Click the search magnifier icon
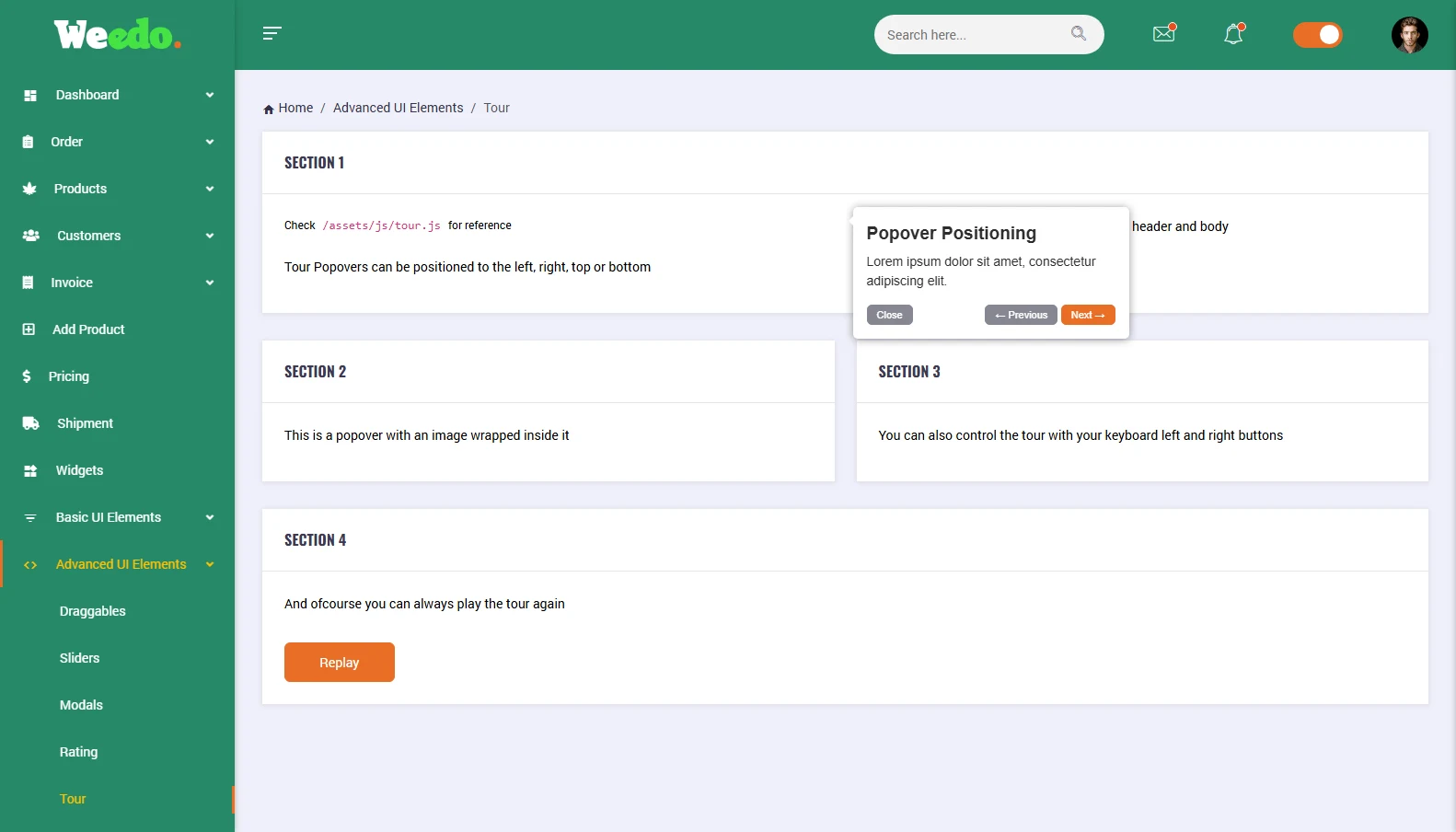 click(x=1079, y=34)
